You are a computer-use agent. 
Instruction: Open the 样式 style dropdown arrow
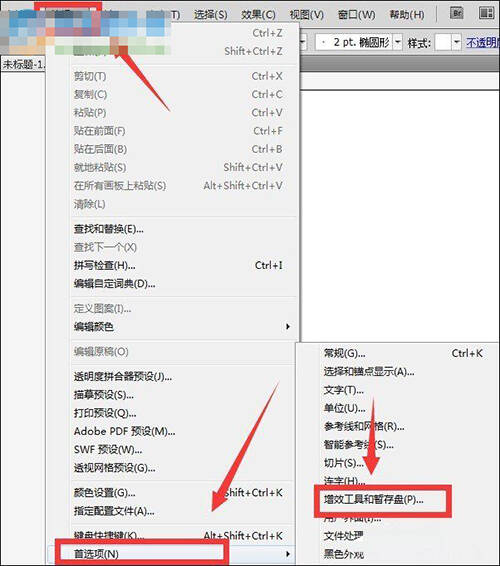pos(457,43)
